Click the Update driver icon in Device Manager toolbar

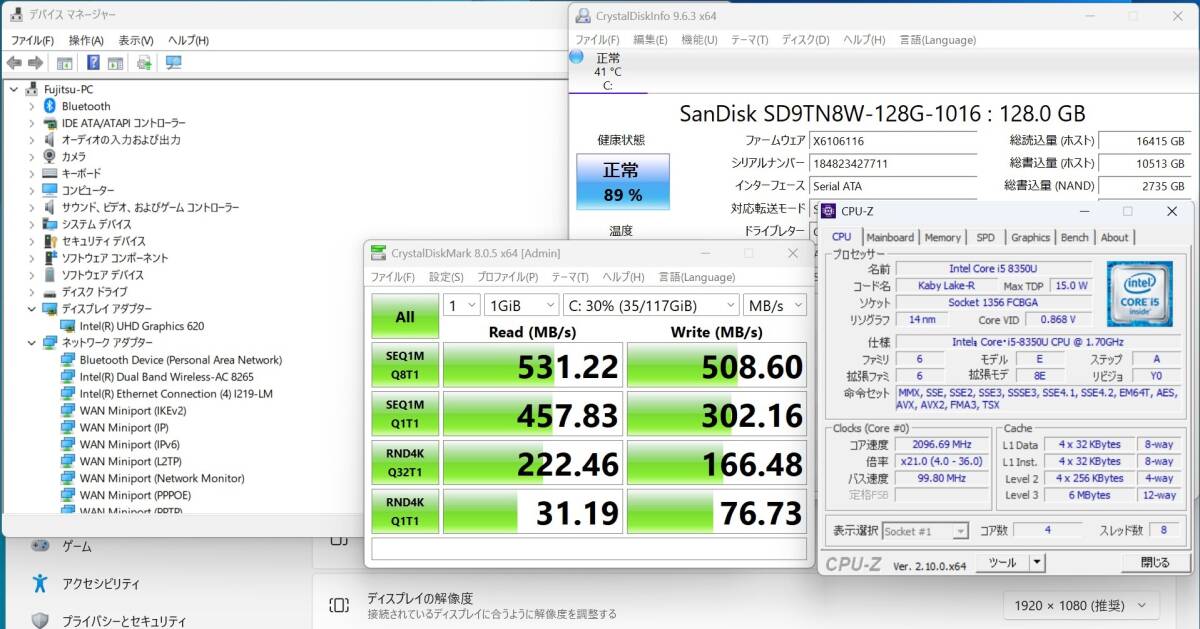pyautogui.click(x=114, y=62)
